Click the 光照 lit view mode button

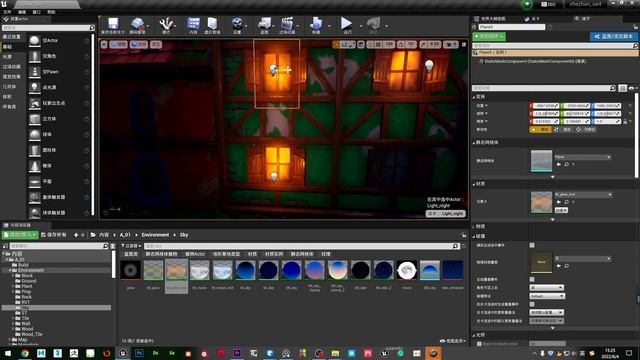click(139, 44)
